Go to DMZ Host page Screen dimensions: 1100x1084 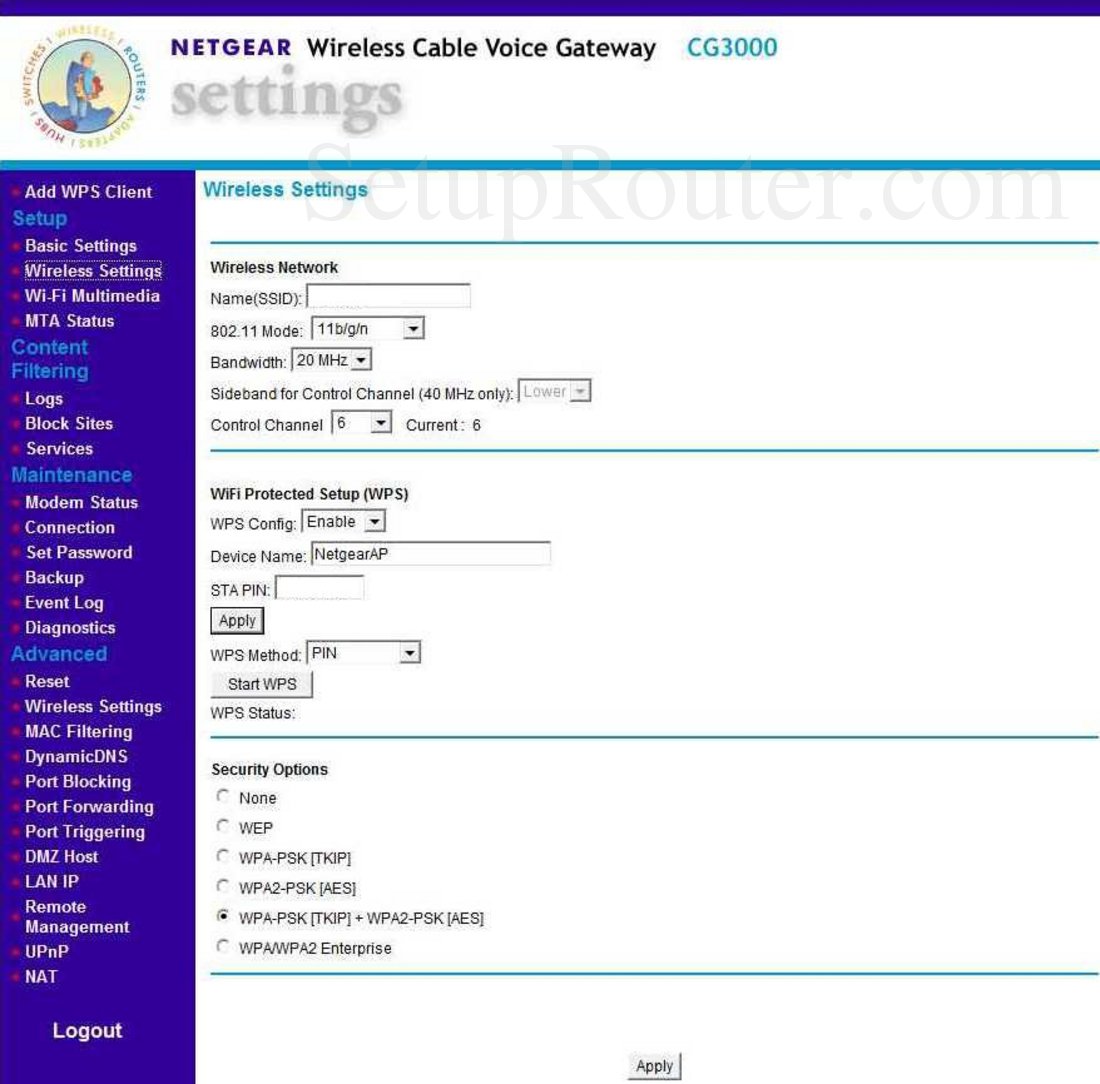[62, 857]
